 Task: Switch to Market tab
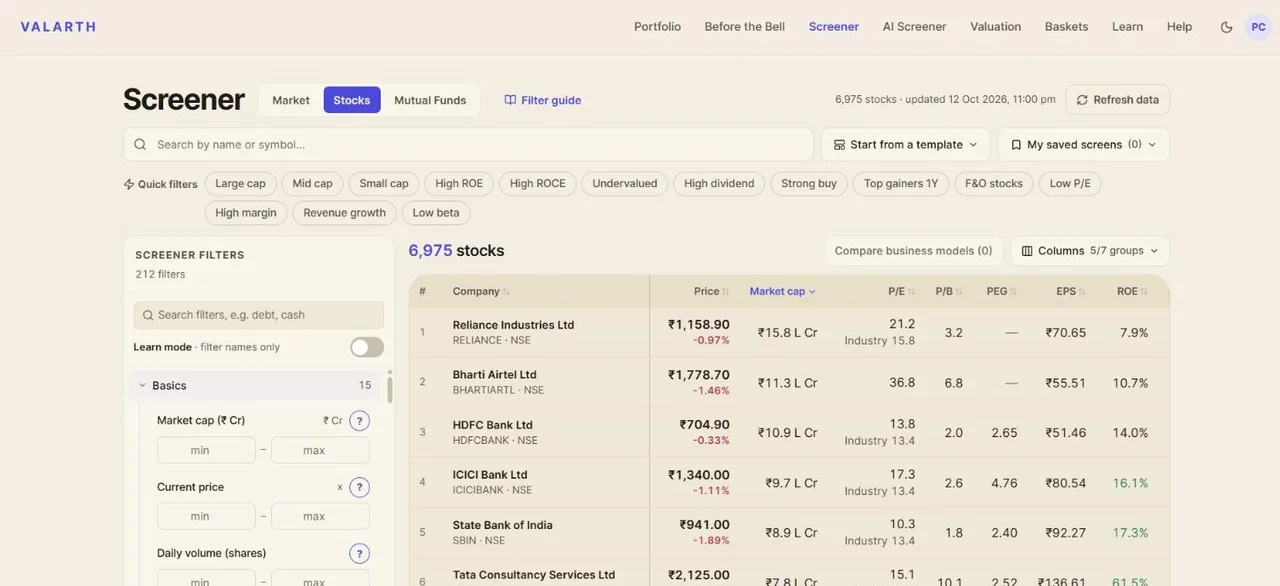tap(291, 100)
